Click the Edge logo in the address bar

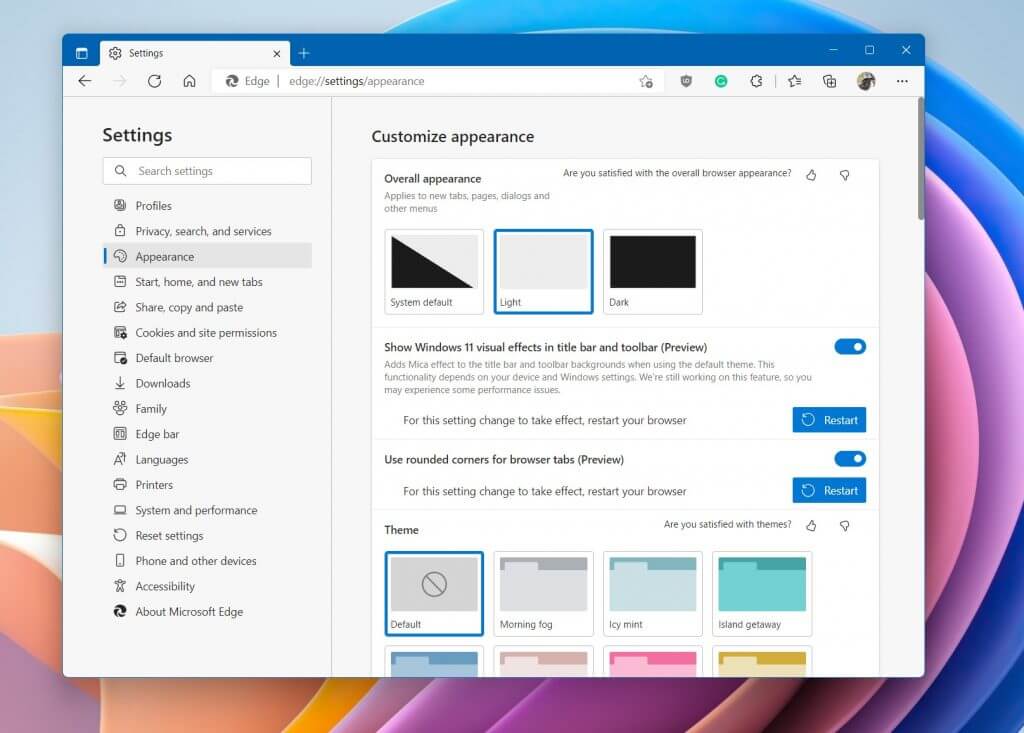pos(232,81)
